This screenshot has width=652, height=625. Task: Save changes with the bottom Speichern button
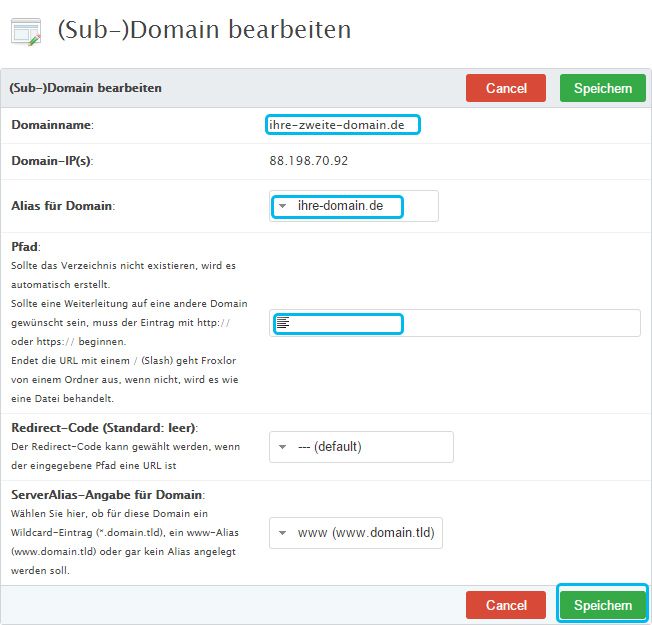click(x=602, y=605)
